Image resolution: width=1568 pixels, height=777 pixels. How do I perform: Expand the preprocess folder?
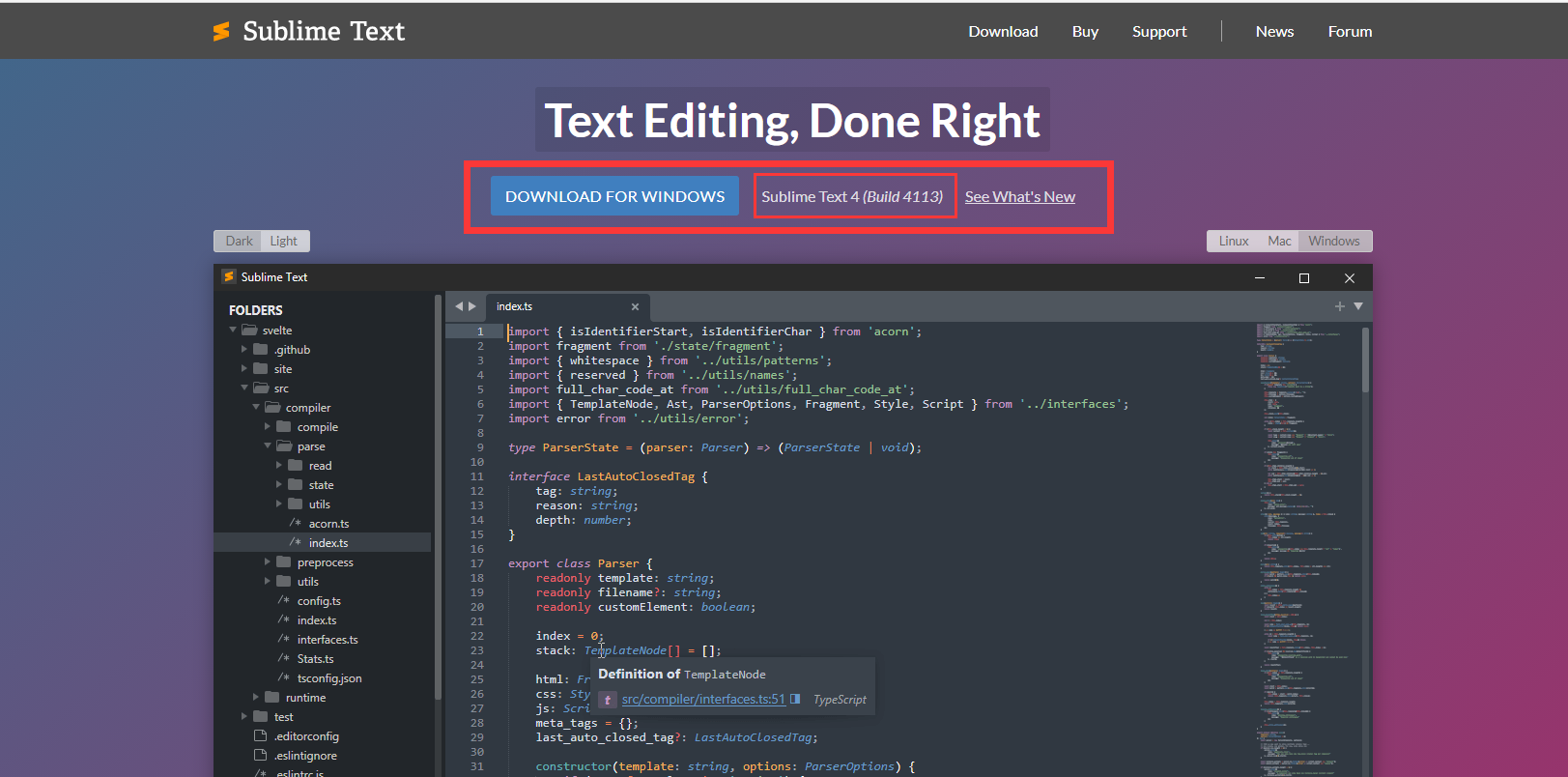pos(268,562)
